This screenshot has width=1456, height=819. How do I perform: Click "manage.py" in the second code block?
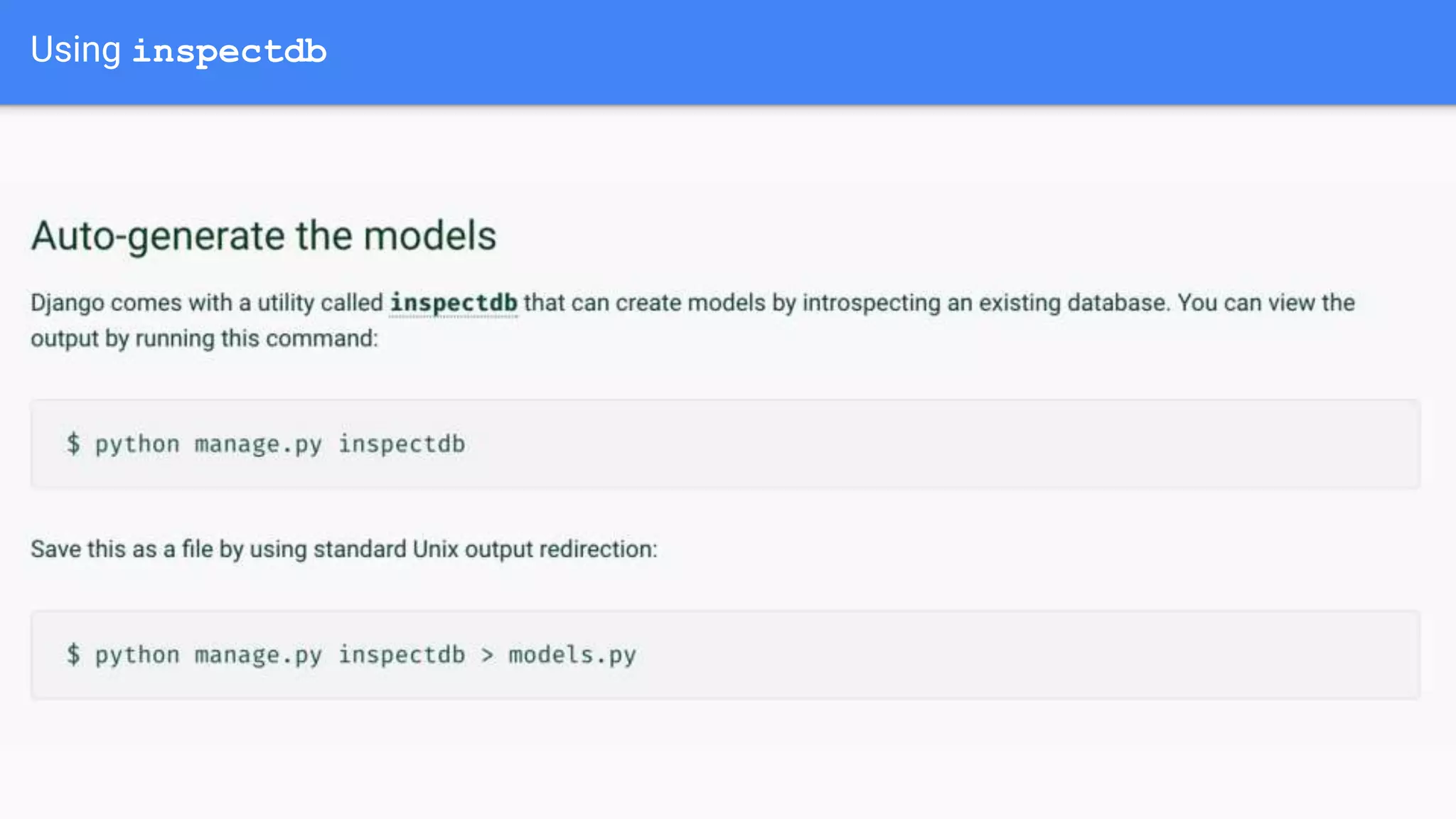258,655
